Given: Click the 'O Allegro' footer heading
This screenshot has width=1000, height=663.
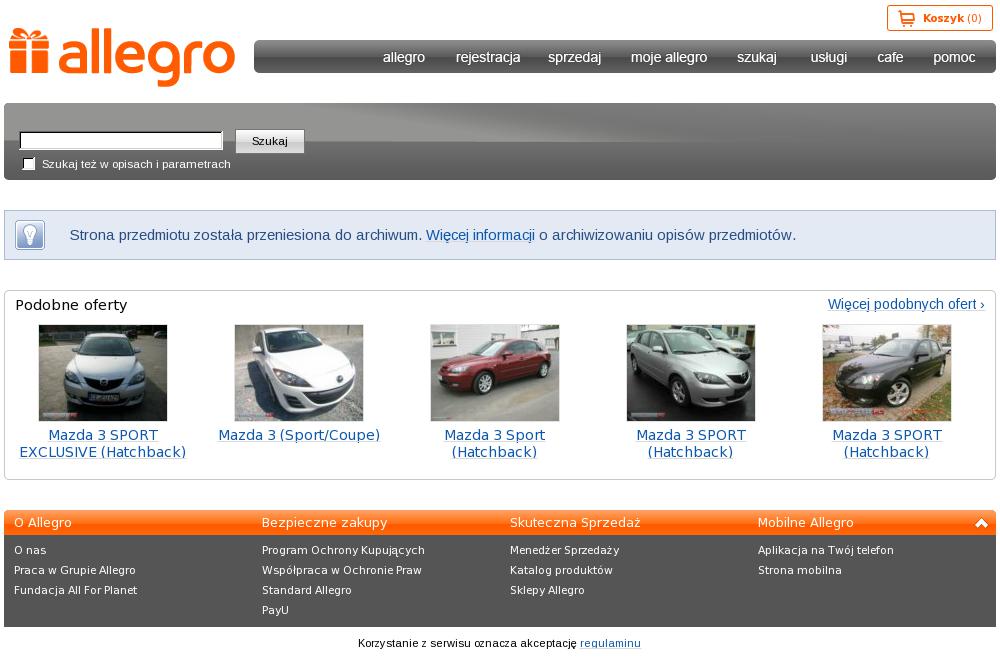Looking at the screenshot, I should [x=43, y=523].
